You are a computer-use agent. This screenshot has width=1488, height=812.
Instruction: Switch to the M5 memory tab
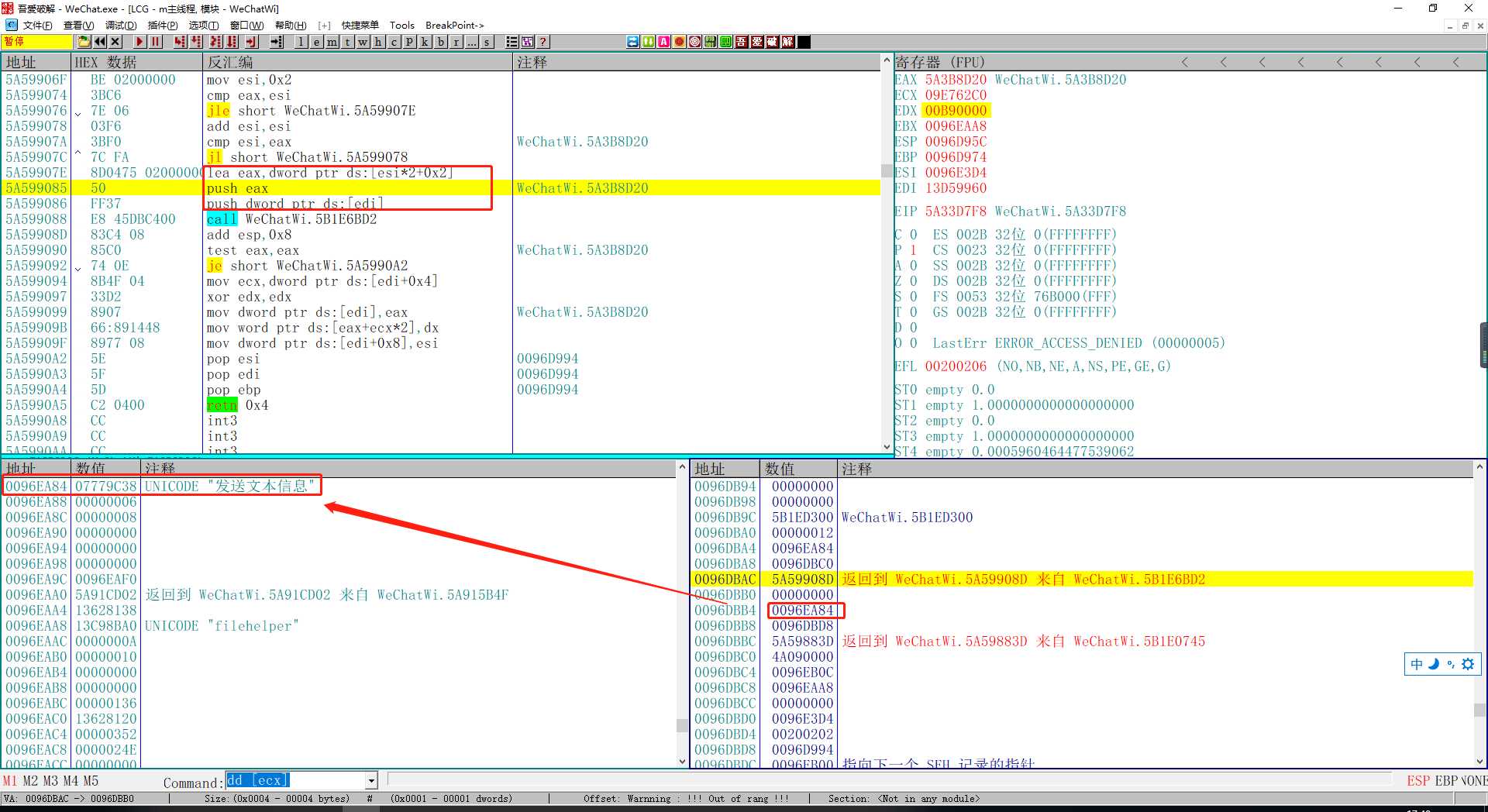pyautogui.click(x=91, y=780)
